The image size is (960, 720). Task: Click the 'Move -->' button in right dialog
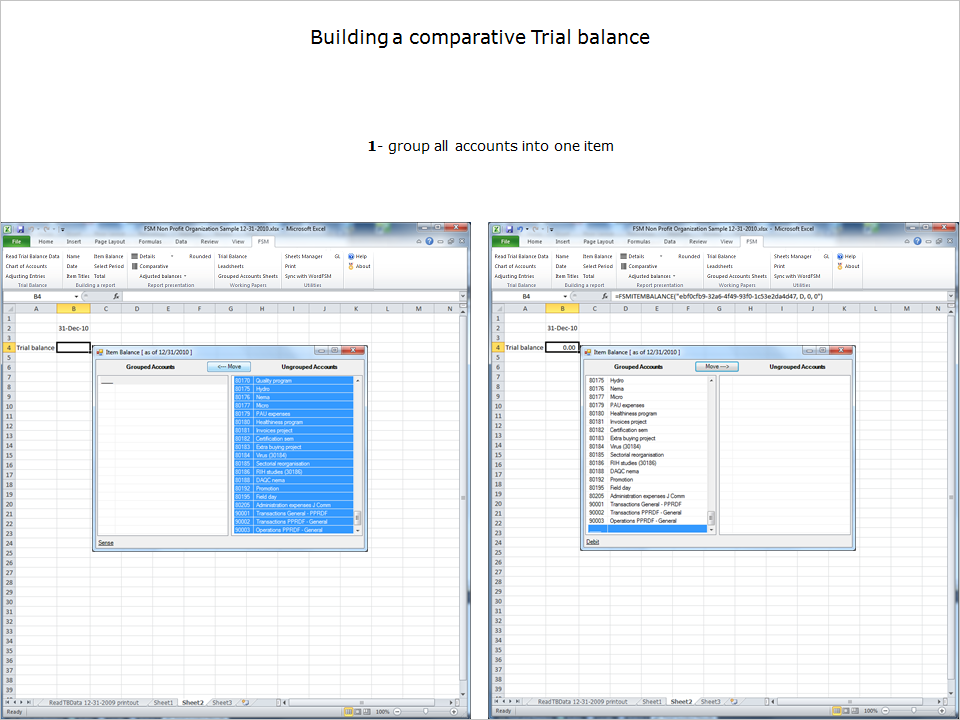(717, 367)
